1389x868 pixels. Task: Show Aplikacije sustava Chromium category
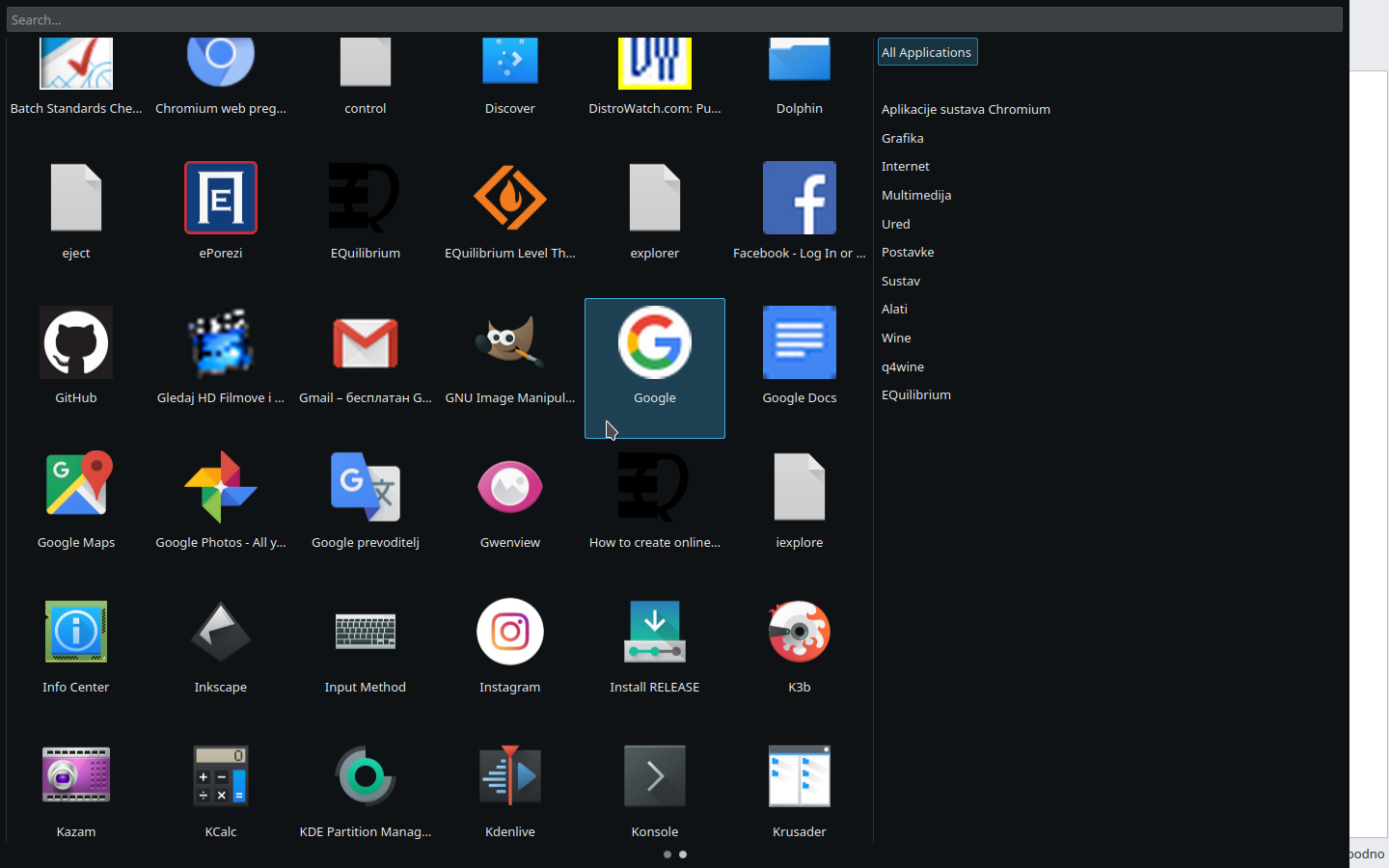tap(966, 109)
